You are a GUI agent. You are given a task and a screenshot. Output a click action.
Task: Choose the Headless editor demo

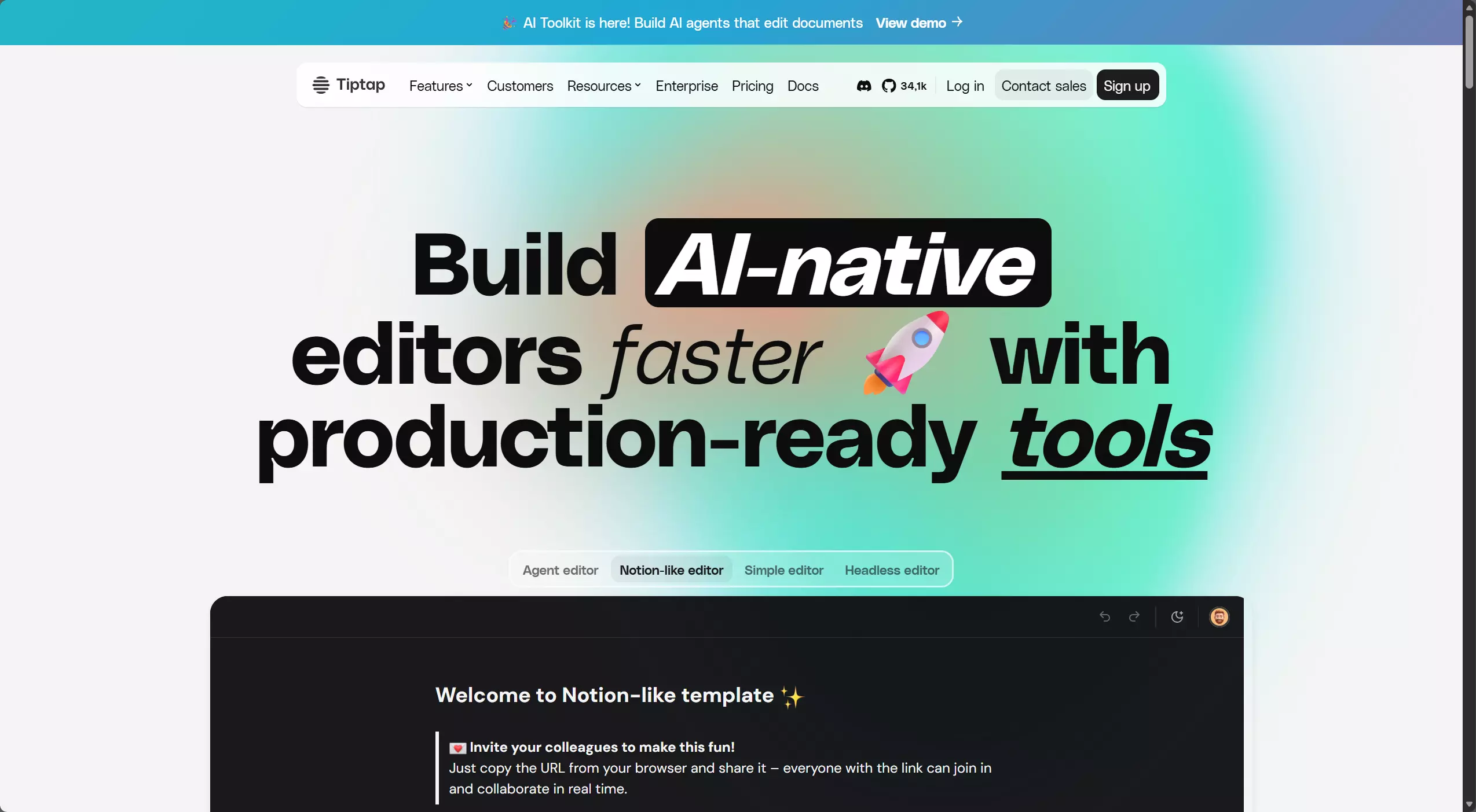pos(892,570)
